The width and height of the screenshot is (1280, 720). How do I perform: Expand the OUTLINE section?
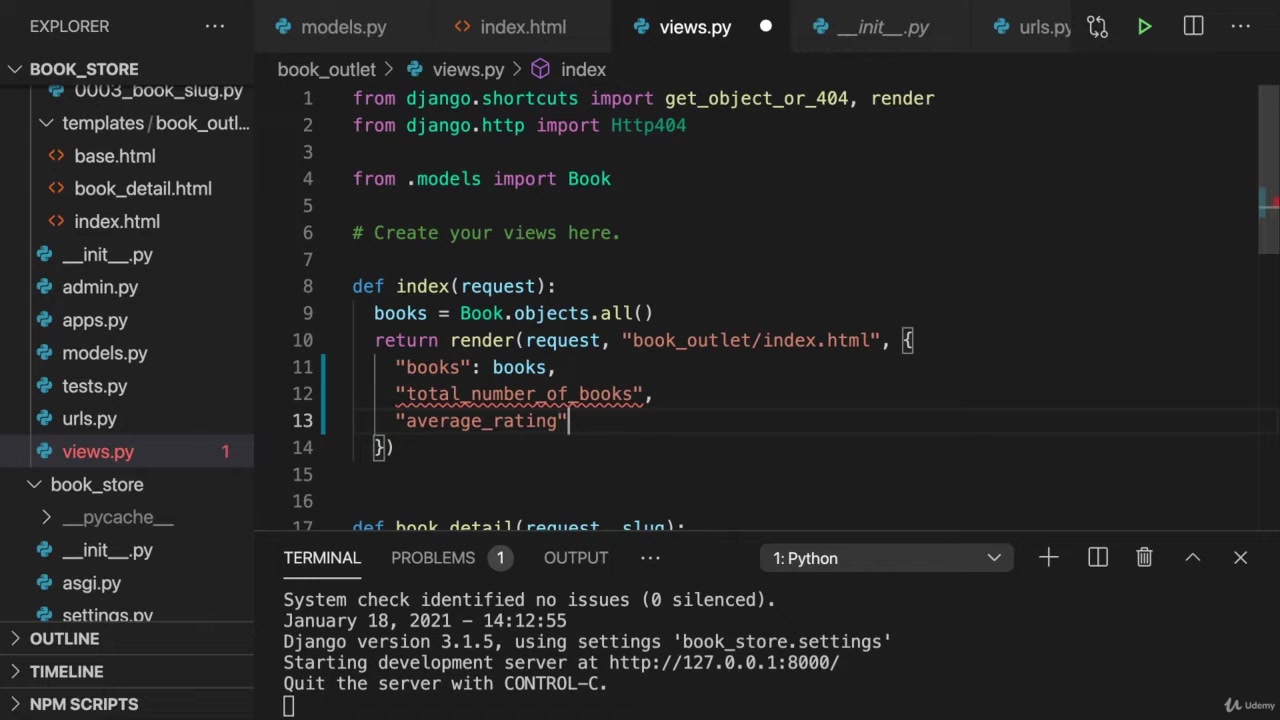pos(64,639)
